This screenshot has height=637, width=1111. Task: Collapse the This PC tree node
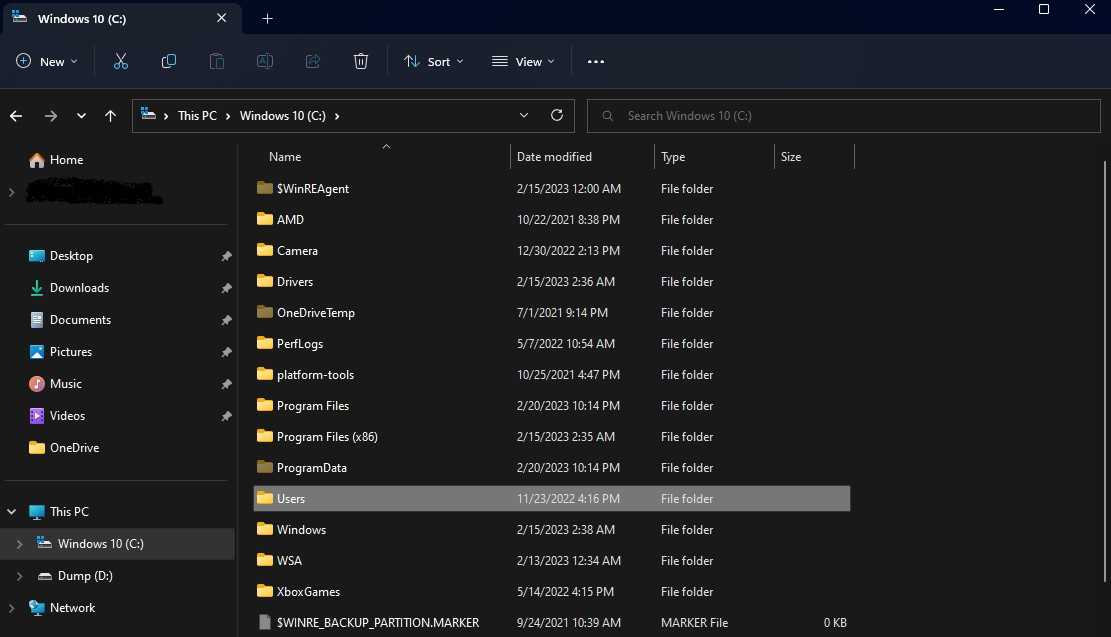(x=11, y=512)
